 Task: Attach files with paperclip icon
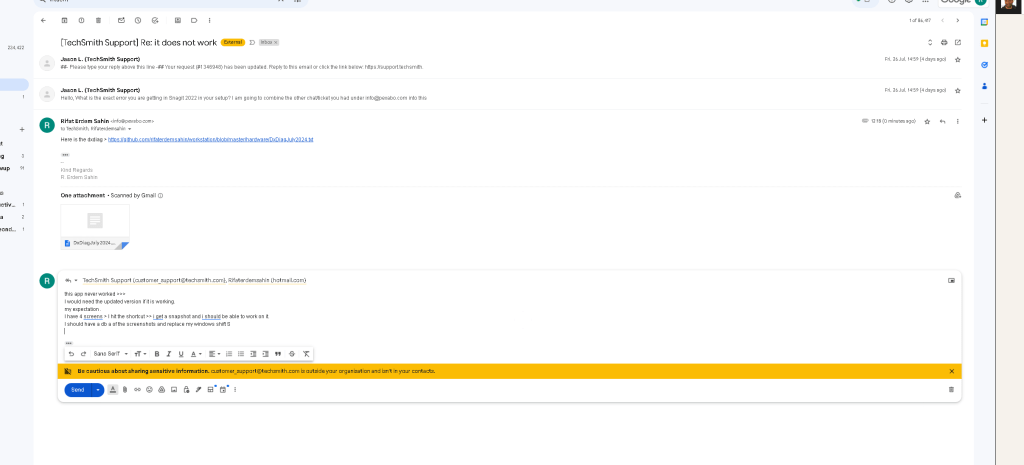coord(125,390)
